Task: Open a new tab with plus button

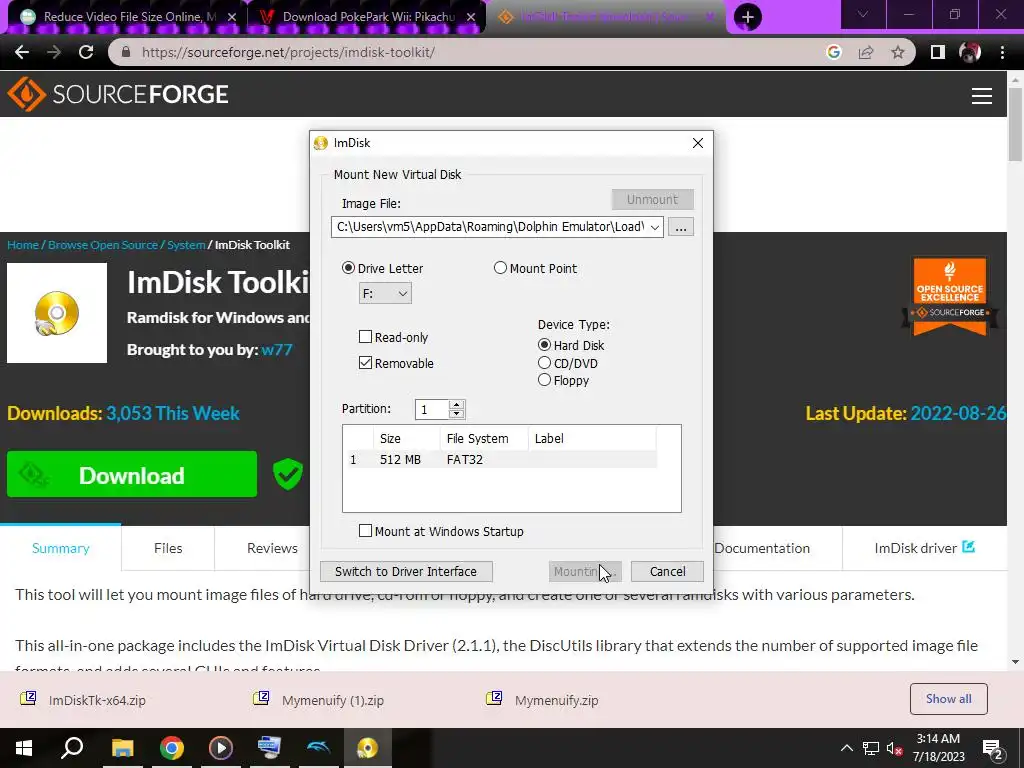Action: pyautogui.click(x=748, y=17)
